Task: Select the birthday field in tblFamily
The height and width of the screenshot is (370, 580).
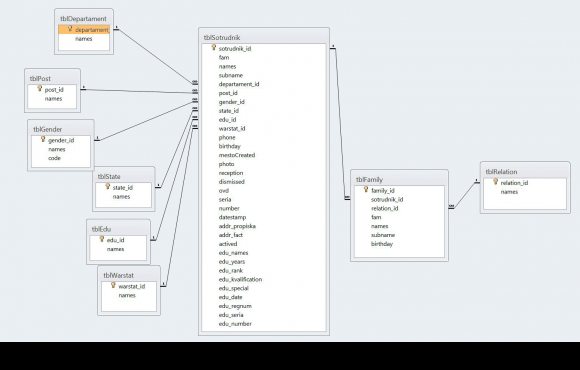Action: (x=382, y=244)
